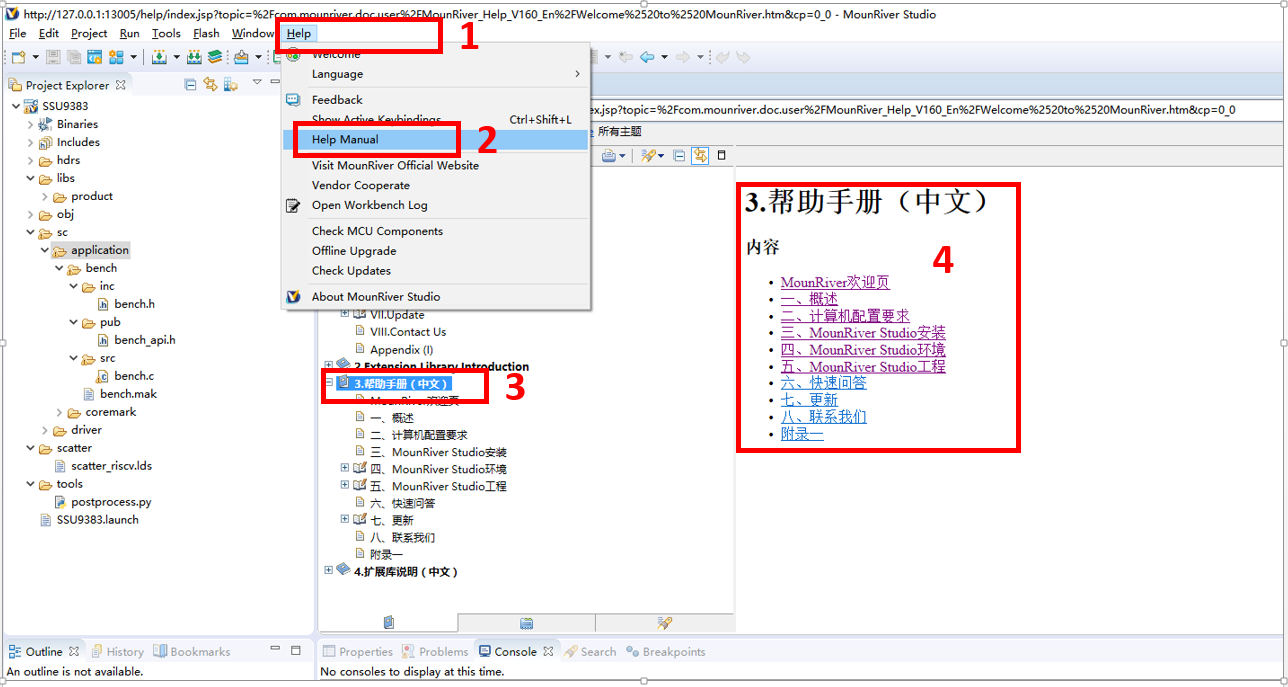
Task: Open the help search results tab icon
Action: coord(664,623)
